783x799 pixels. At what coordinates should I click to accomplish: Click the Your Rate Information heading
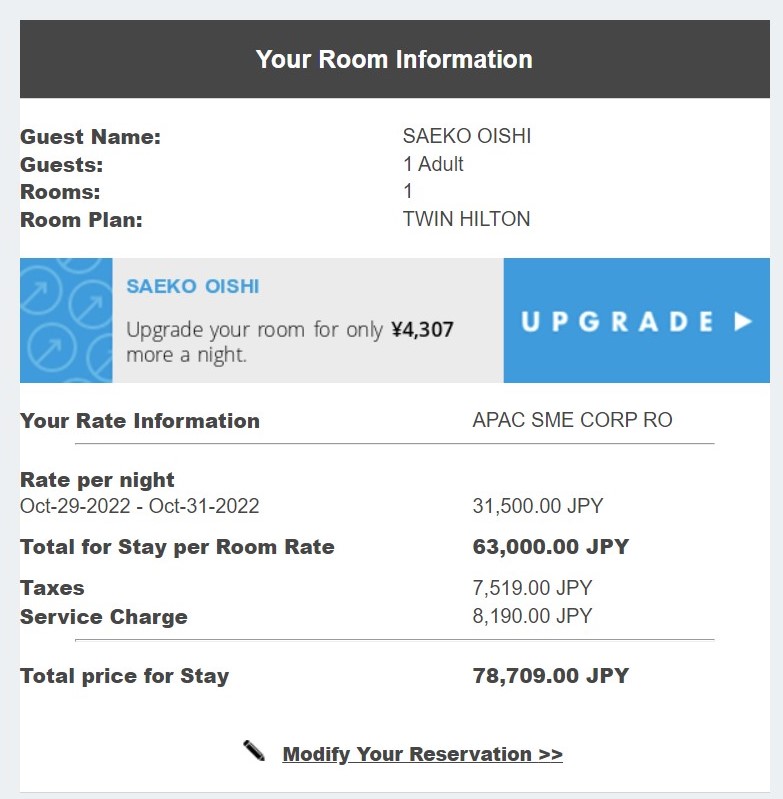140,421
